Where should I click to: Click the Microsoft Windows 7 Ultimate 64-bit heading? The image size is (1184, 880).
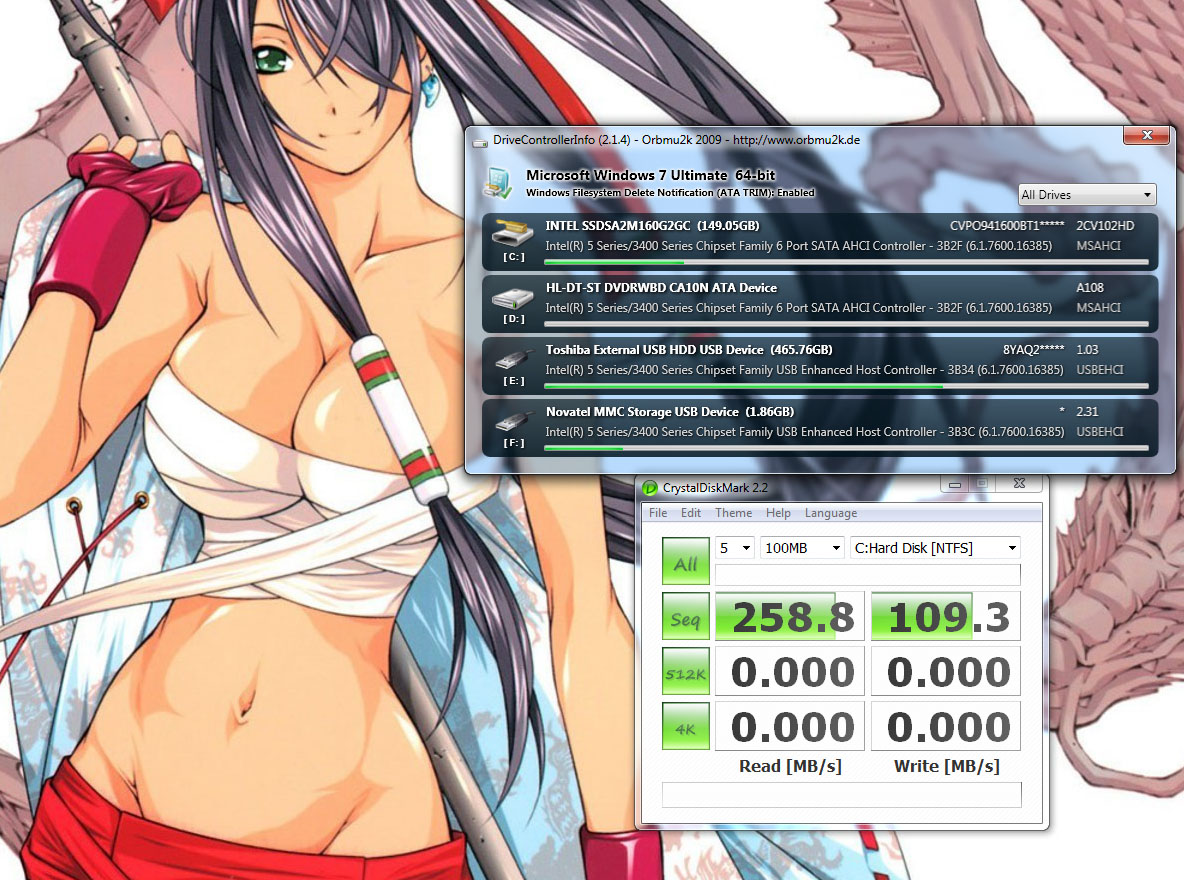click(650, 175)
